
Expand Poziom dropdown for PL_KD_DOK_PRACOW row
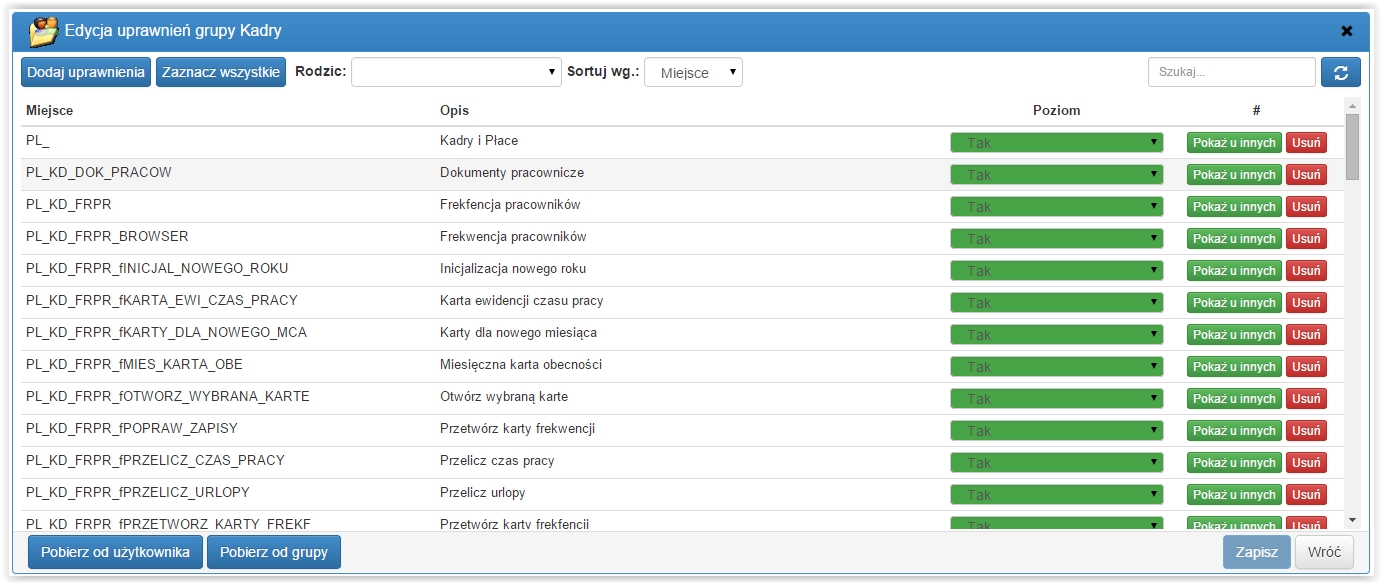click(1056, 175)
